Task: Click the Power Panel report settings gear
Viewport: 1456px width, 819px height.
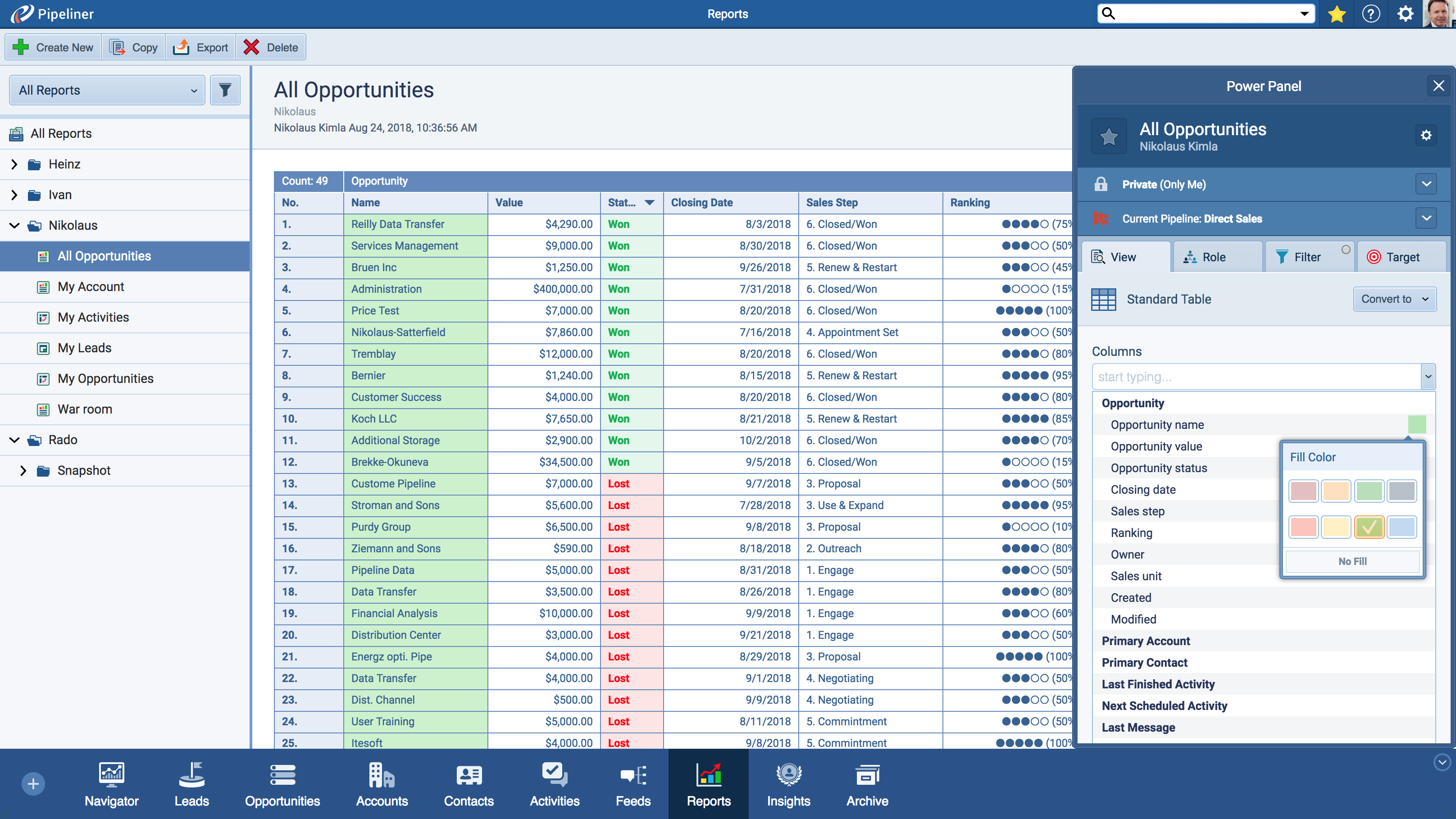Action: click(1426, 135)
